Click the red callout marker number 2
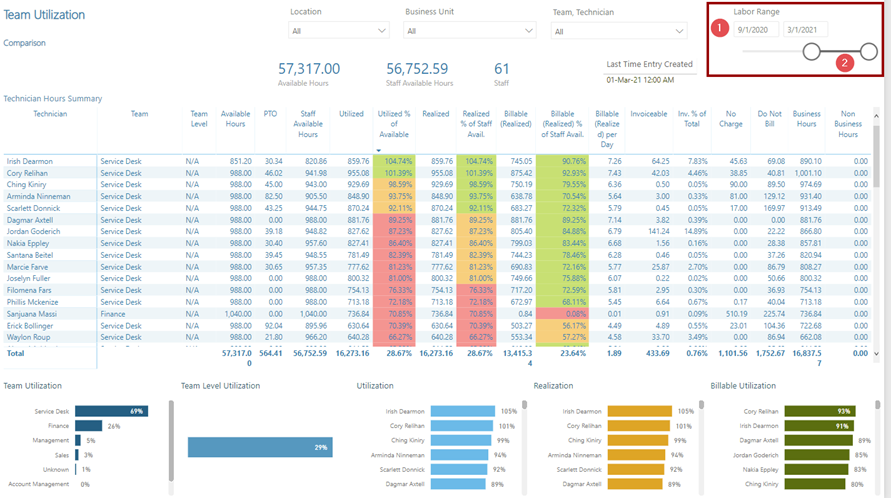 point(844,63)
